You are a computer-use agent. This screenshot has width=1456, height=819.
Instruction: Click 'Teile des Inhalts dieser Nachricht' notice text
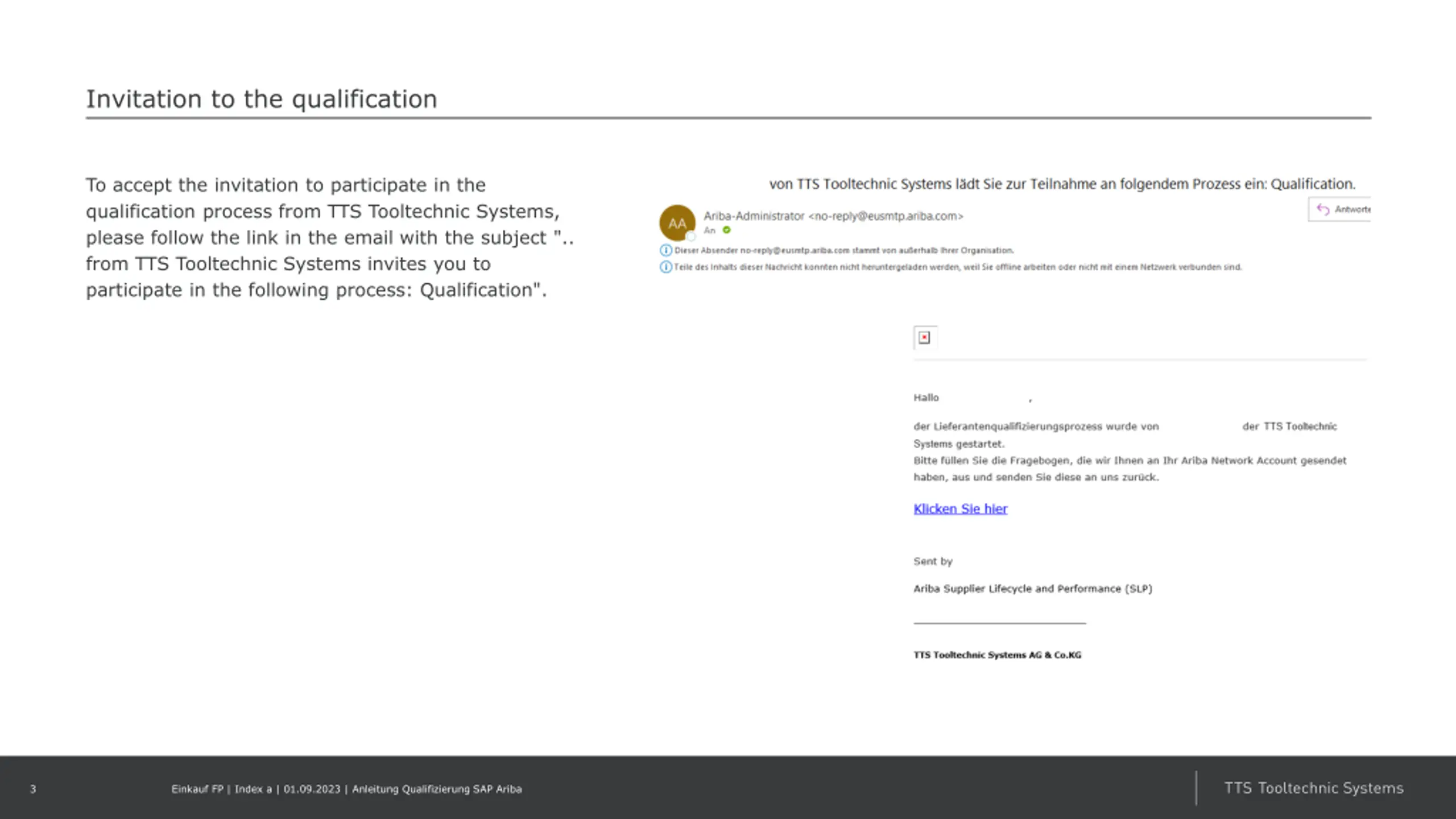click(958, 267)
